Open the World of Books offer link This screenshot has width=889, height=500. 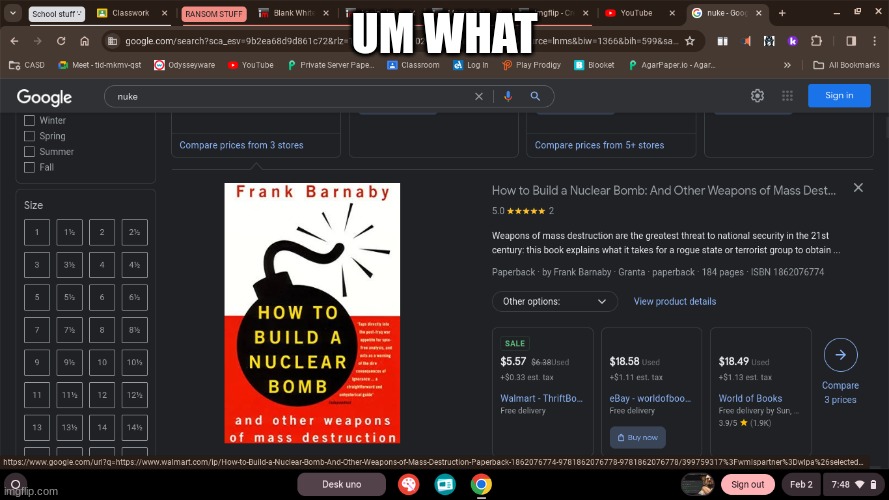[x=750, y=399]
